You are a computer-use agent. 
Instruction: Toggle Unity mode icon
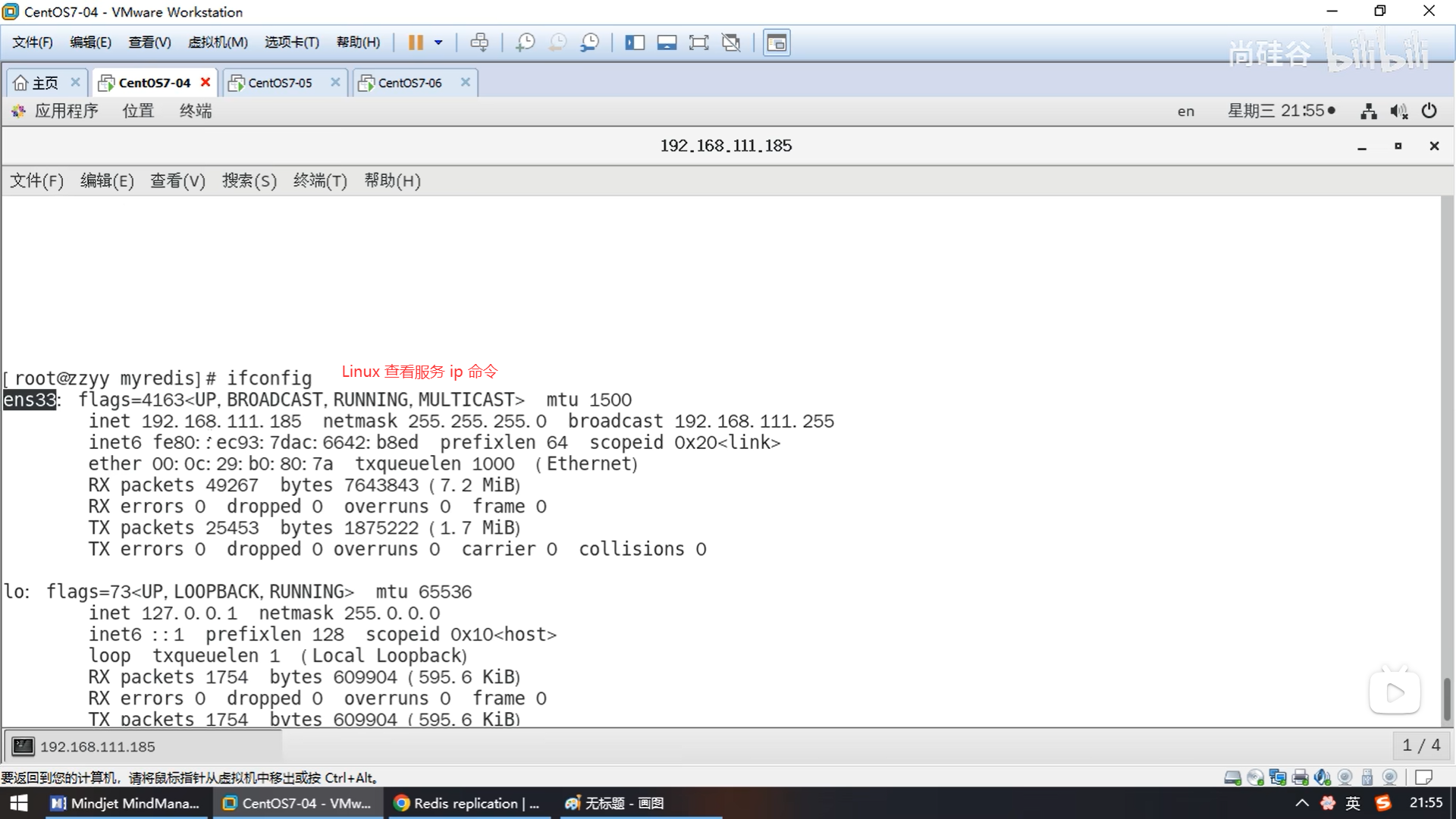[x=731, y=42]
